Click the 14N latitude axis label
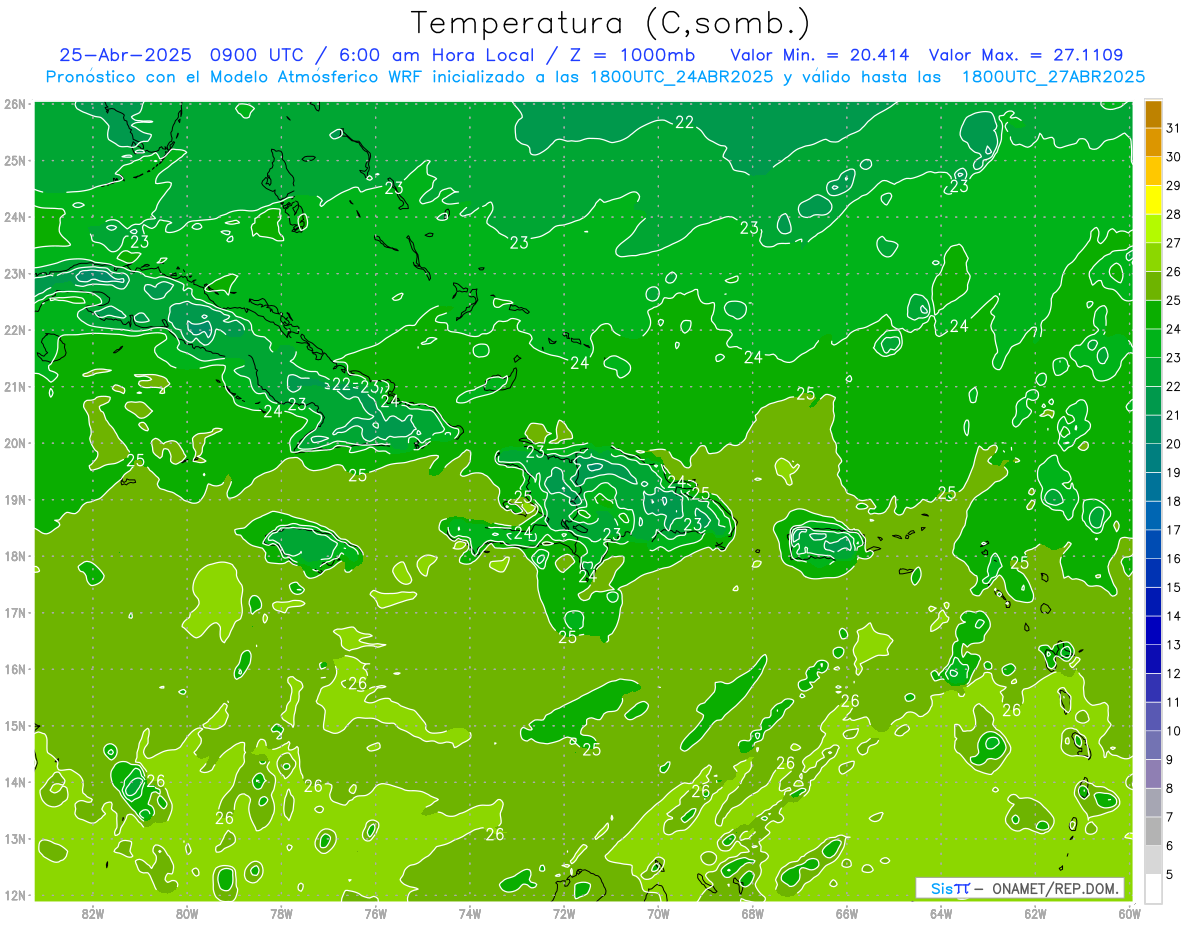The height and width of the screenshot is (927, 1200). [x=15, y=782]
